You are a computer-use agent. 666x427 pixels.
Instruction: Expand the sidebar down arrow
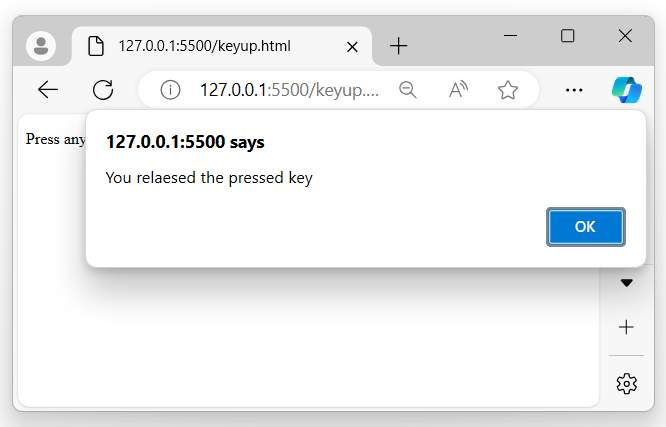pyautogui.click(x=627, y=283)
